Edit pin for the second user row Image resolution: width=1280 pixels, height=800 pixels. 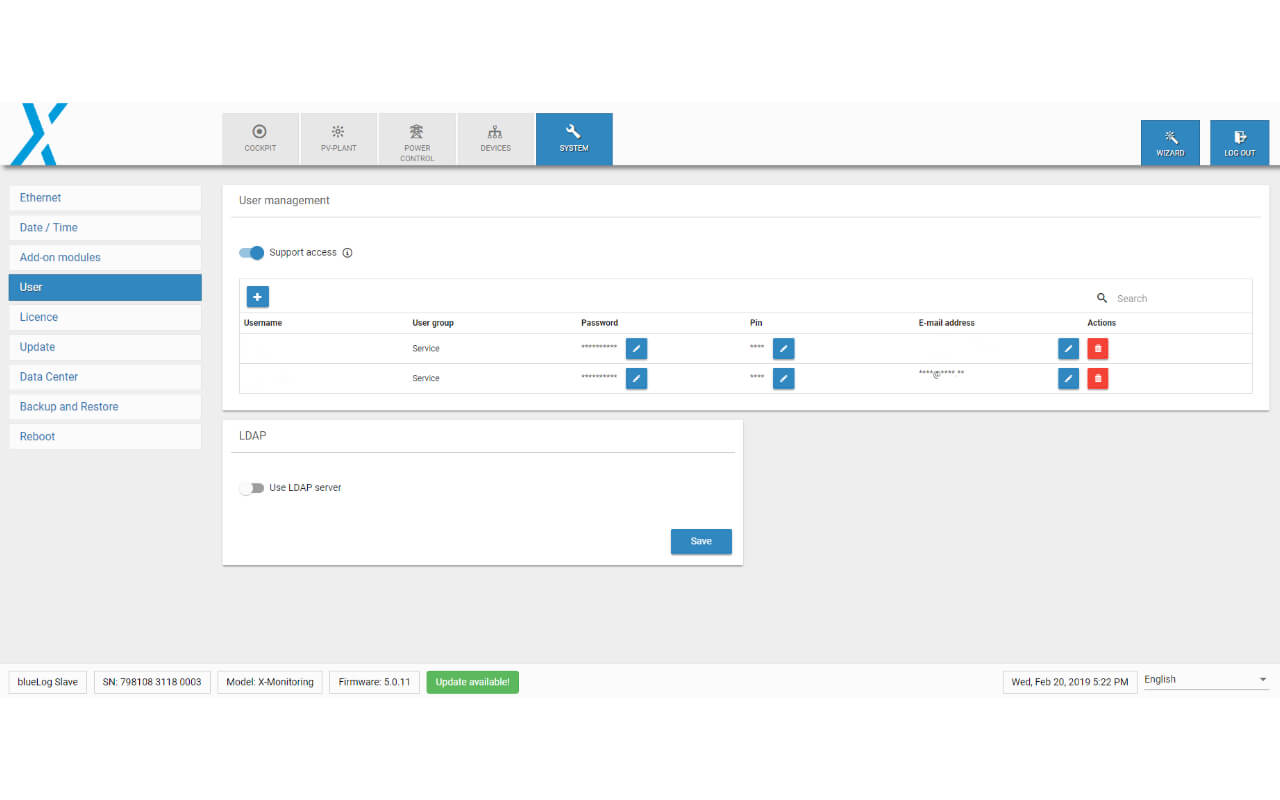(783, 379)
